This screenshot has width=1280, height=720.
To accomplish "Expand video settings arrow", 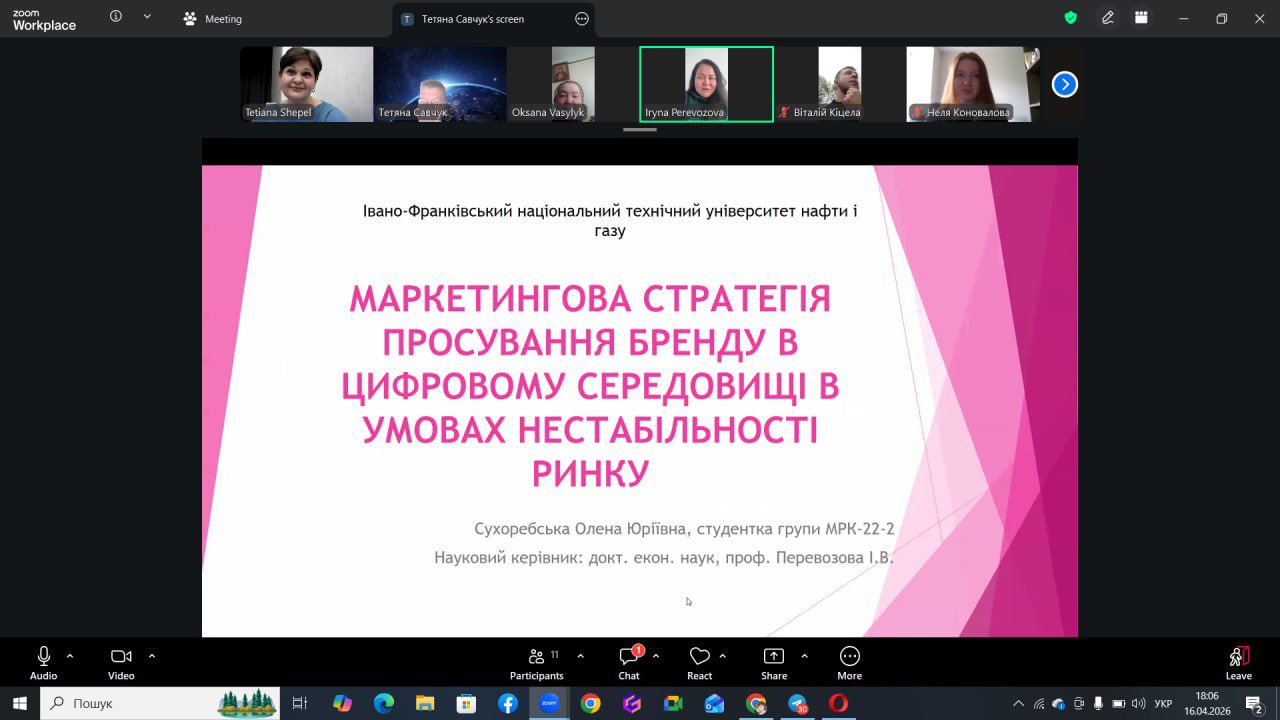I will (152, 656).
